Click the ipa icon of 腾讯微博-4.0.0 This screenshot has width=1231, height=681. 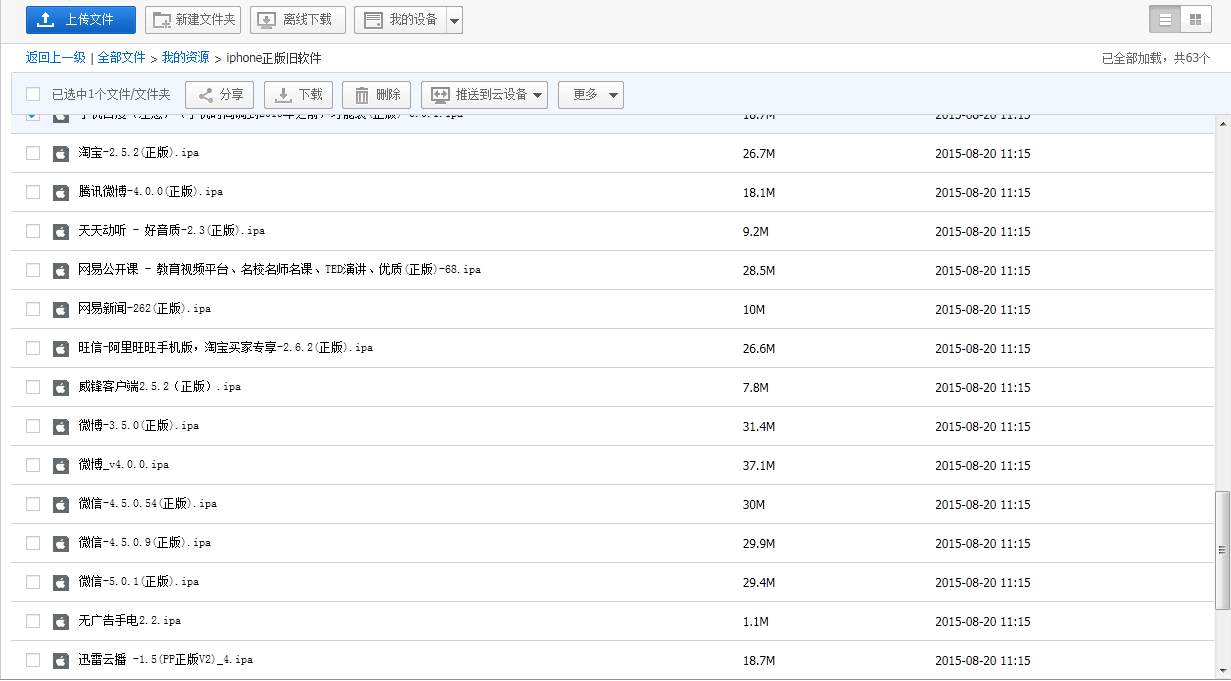[x=61, y=193]
